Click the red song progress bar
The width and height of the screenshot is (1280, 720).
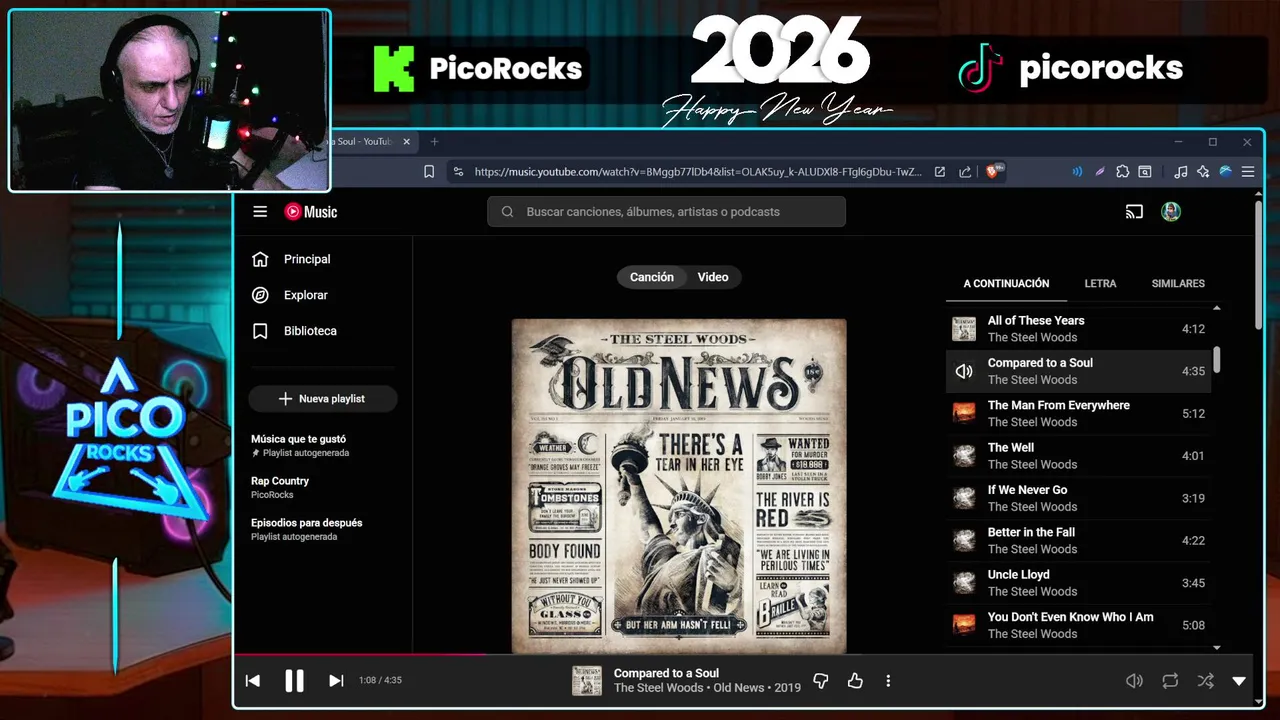[x=360, y=655]
